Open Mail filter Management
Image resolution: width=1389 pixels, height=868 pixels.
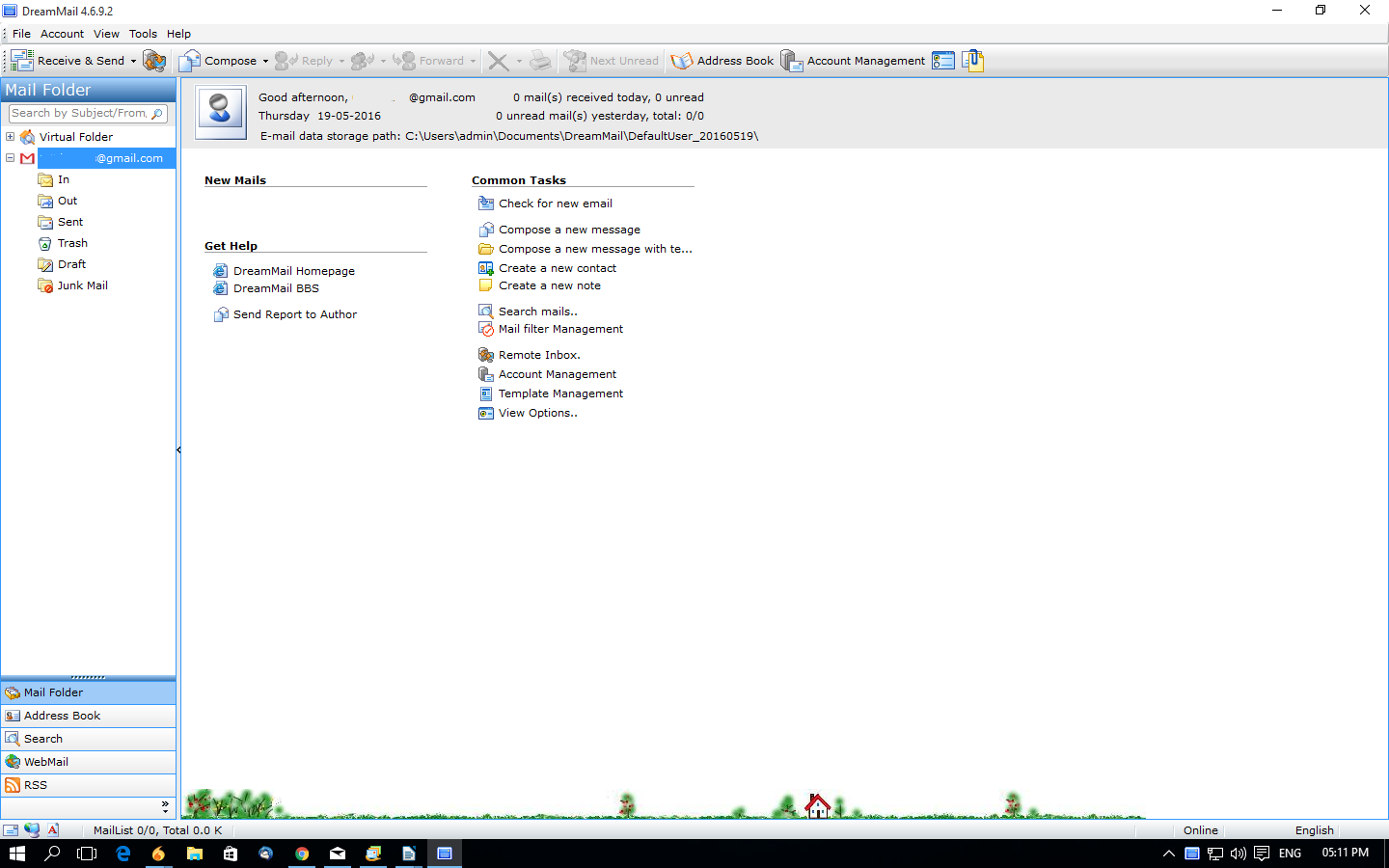560,329
